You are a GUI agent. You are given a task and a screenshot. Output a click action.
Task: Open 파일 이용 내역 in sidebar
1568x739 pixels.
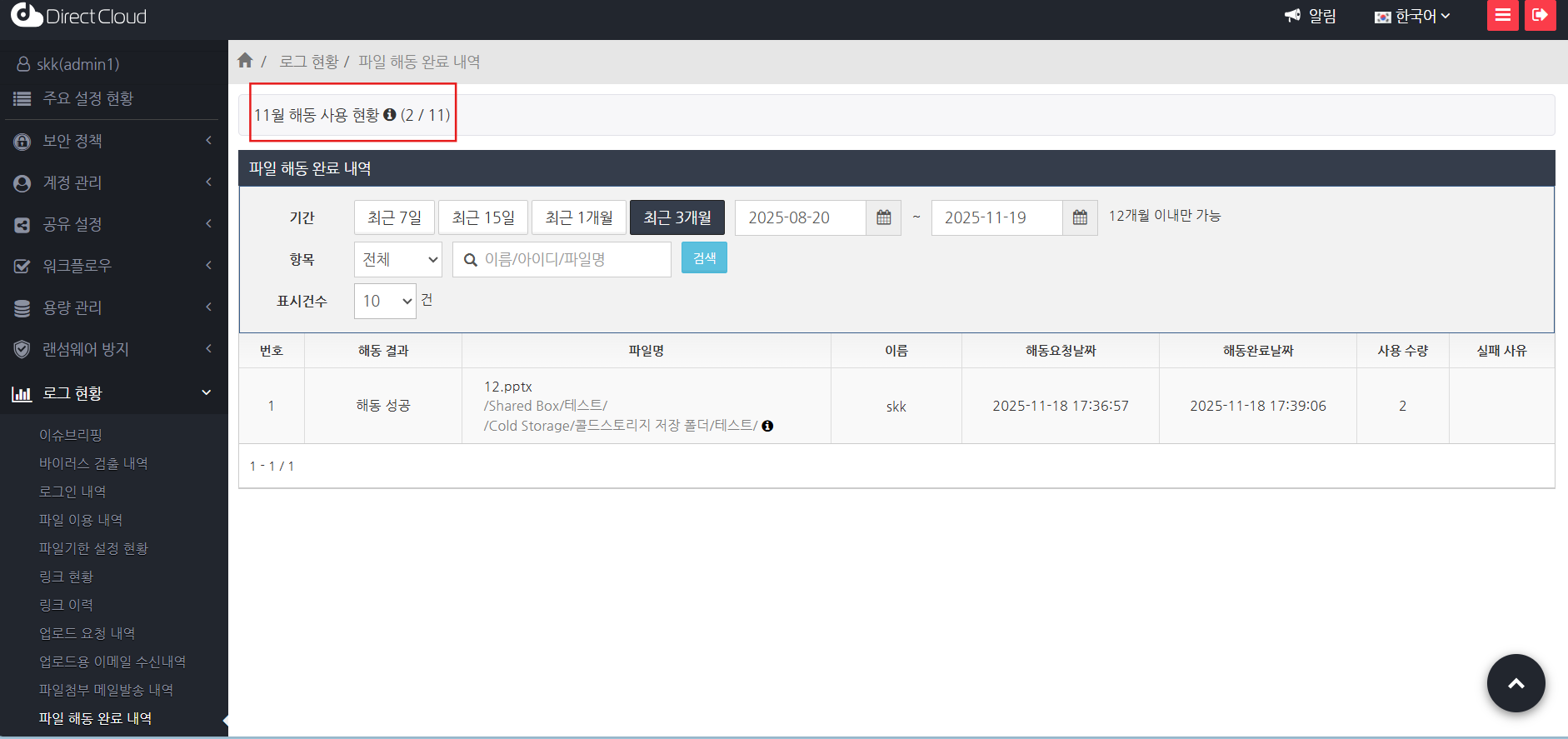click(x=81, y=520)
